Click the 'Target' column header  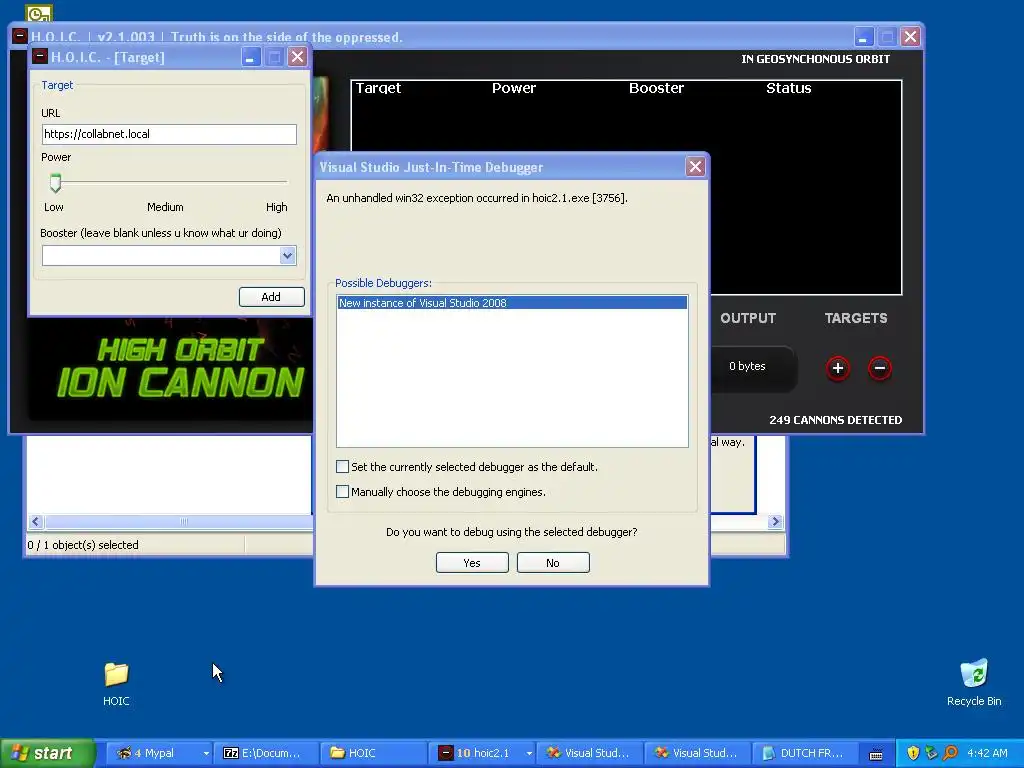378,88
